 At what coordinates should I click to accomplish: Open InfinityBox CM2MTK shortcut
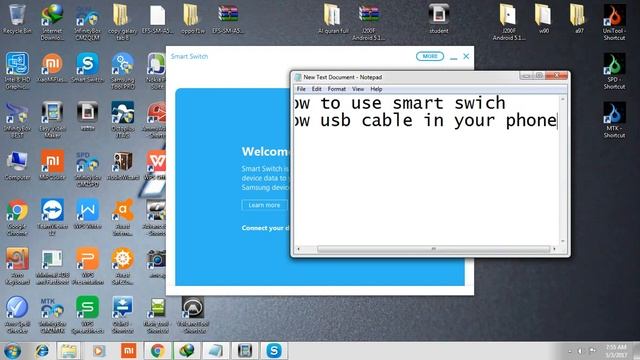[x=52, y=314]
